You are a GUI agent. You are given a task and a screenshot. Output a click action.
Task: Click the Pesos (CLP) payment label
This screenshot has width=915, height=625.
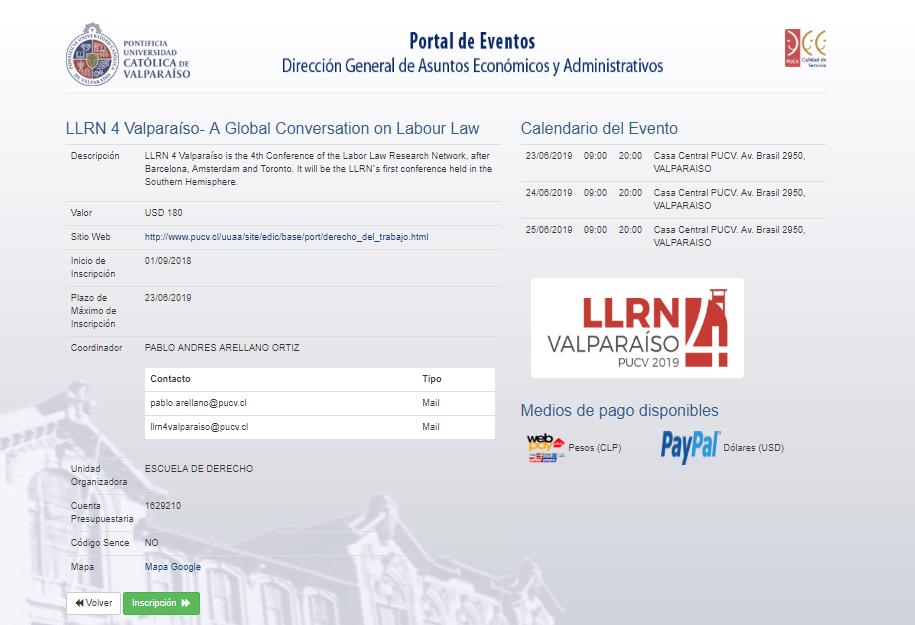click(x=594, y=448)
